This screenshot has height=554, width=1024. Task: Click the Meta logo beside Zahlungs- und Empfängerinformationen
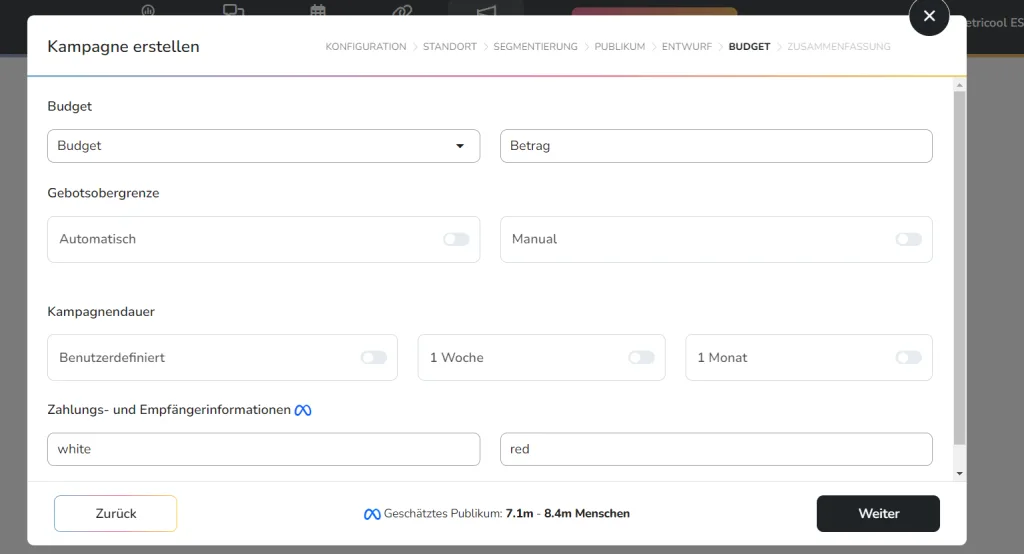303,410
